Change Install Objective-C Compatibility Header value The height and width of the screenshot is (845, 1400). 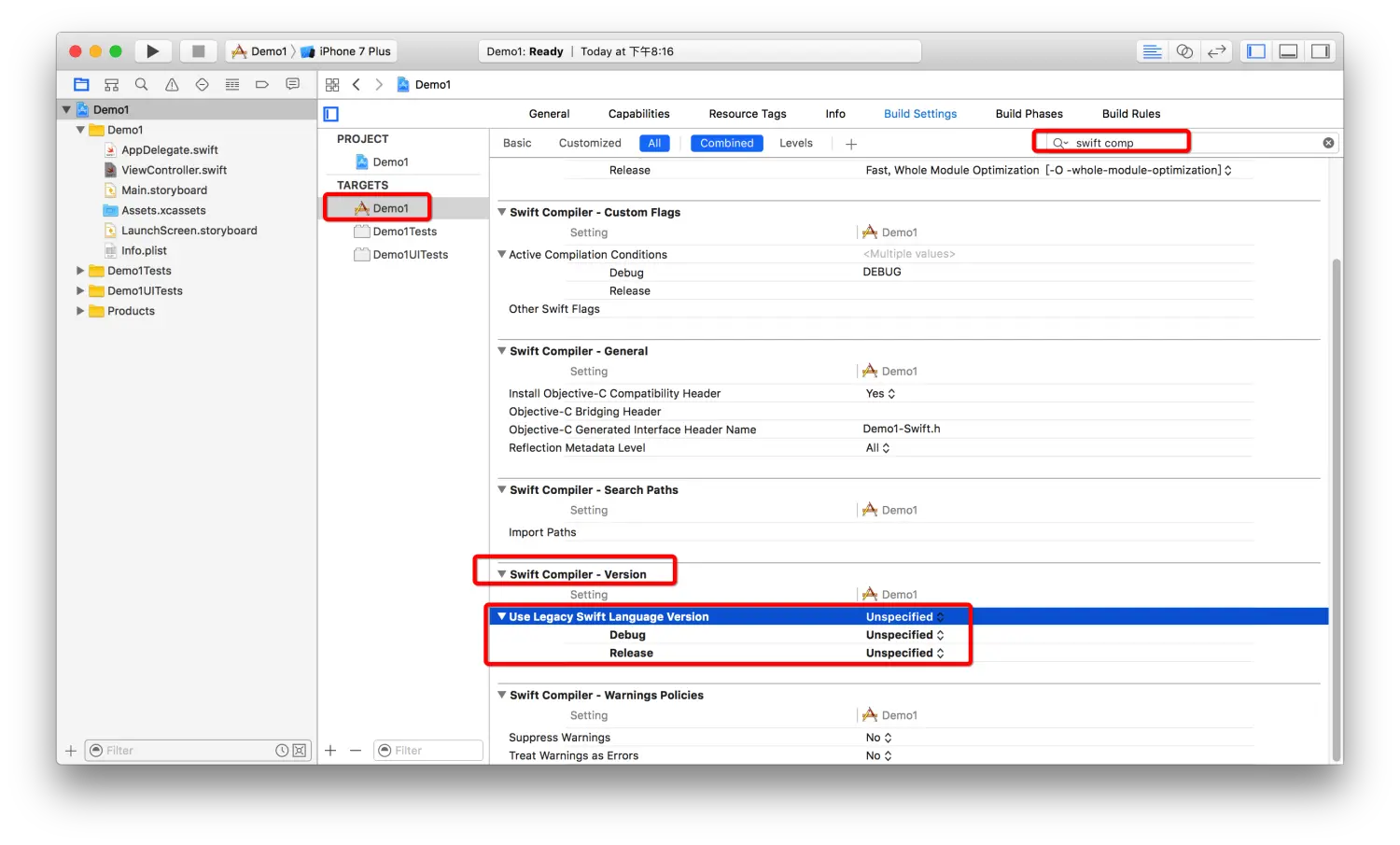(880, 394)
